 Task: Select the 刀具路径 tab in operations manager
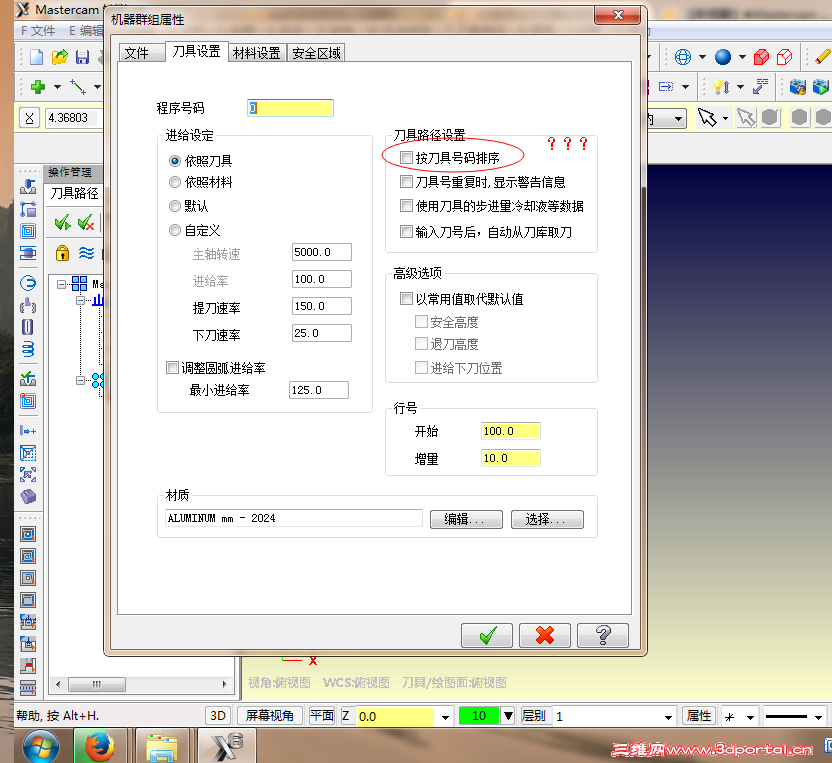pos(74,193)
